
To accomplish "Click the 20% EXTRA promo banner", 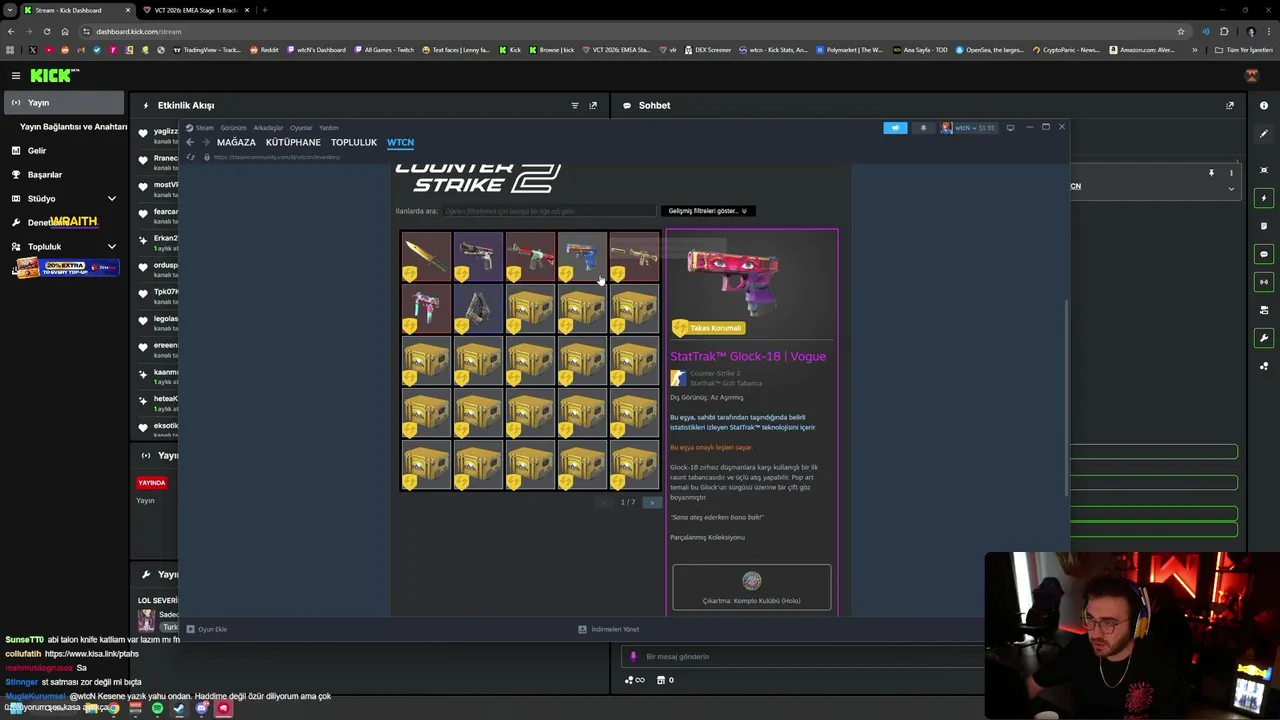I will coord(66,268).
